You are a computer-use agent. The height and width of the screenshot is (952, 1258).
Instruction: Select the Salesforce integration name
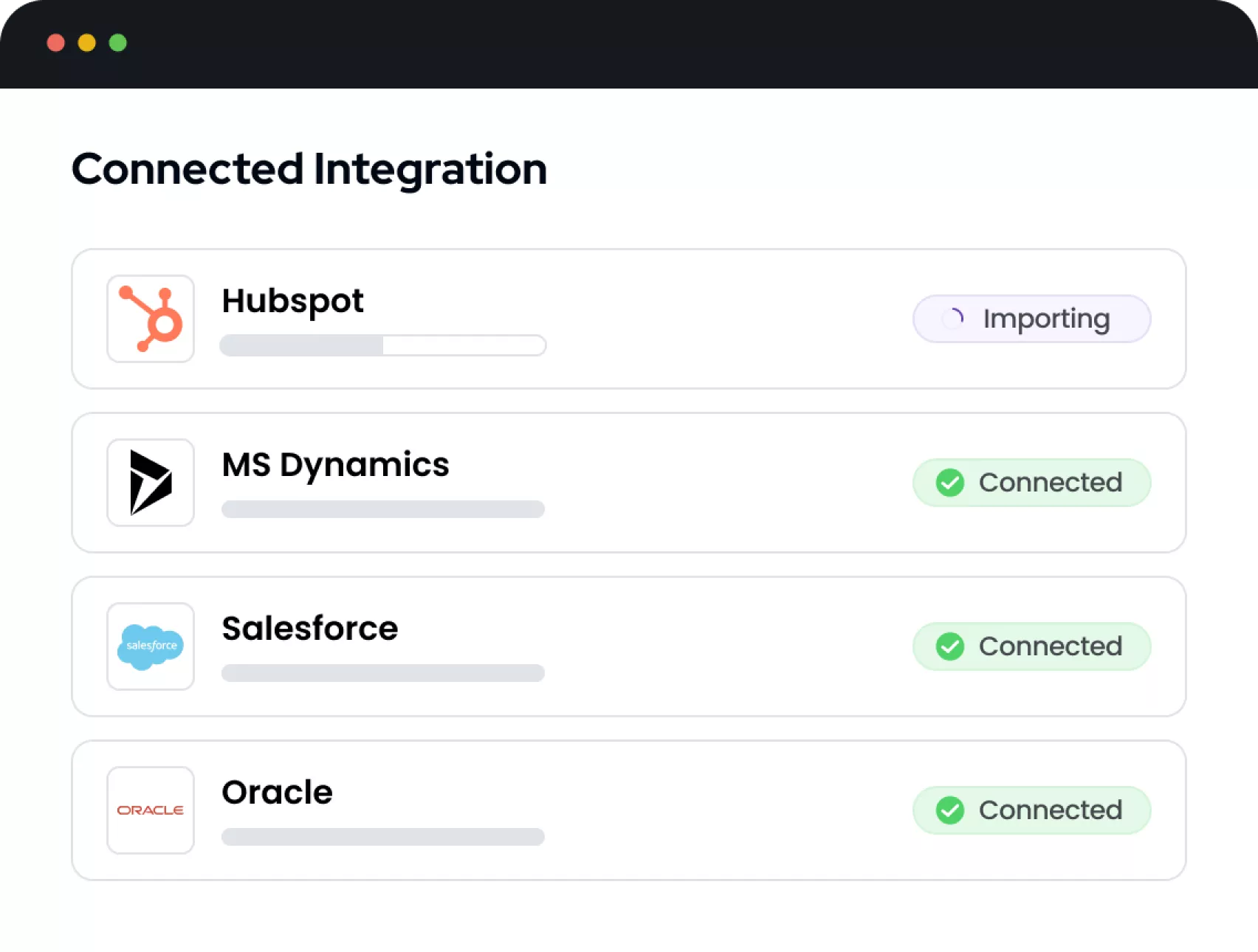[310, 629]
